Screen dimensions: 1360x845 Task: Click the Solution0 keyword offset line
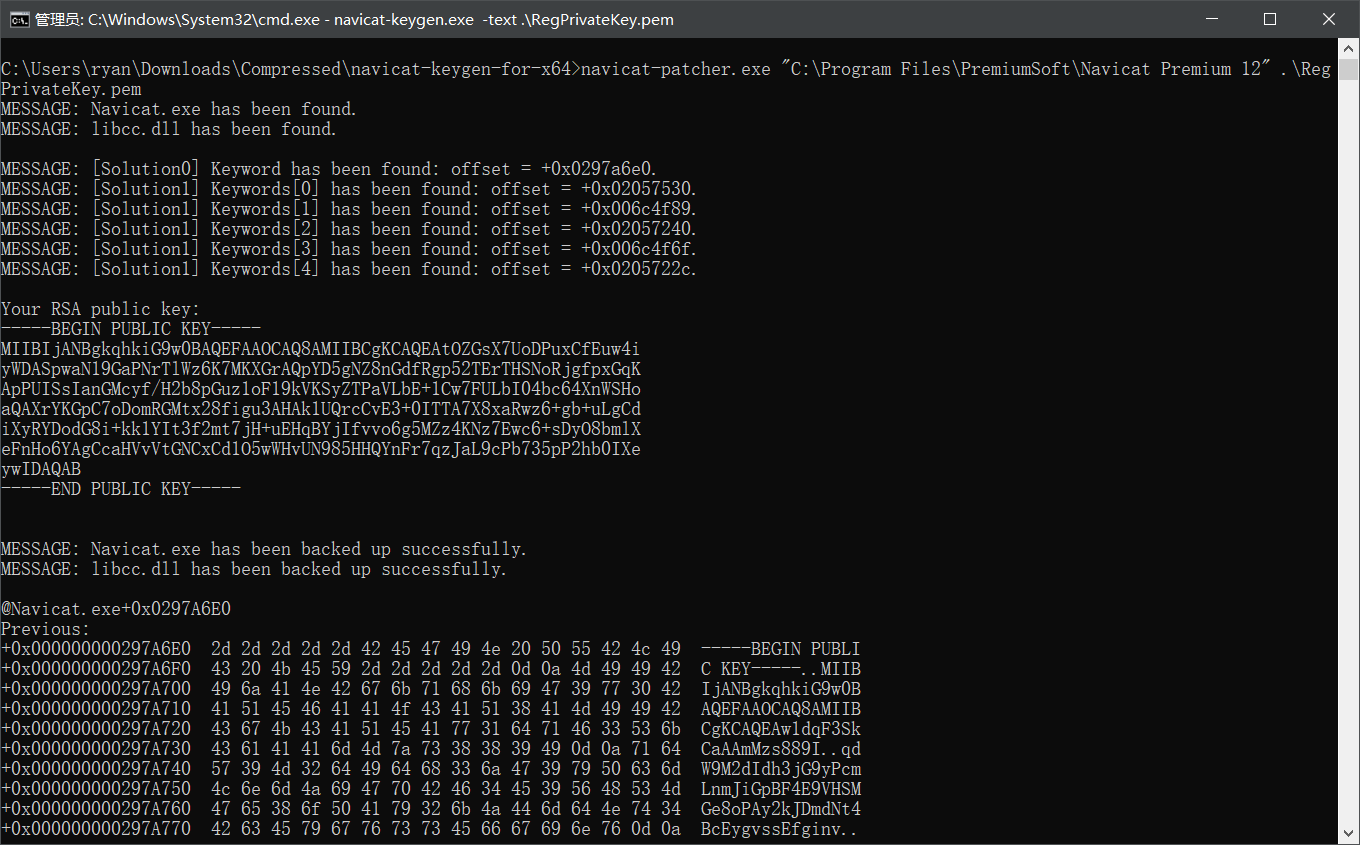click(328, 169)
